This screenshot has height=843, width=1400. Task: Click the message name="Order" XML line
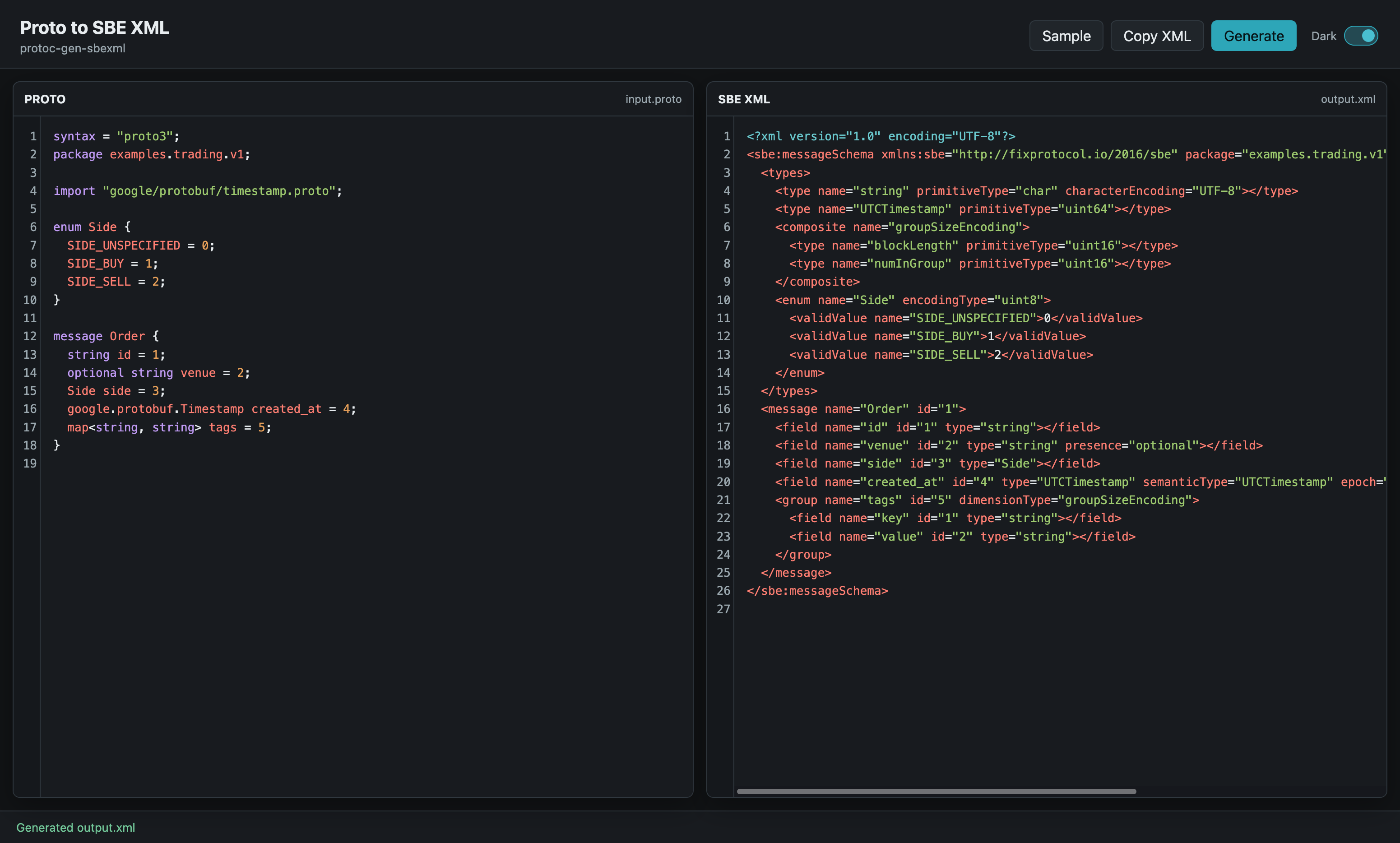coord(863,409)
